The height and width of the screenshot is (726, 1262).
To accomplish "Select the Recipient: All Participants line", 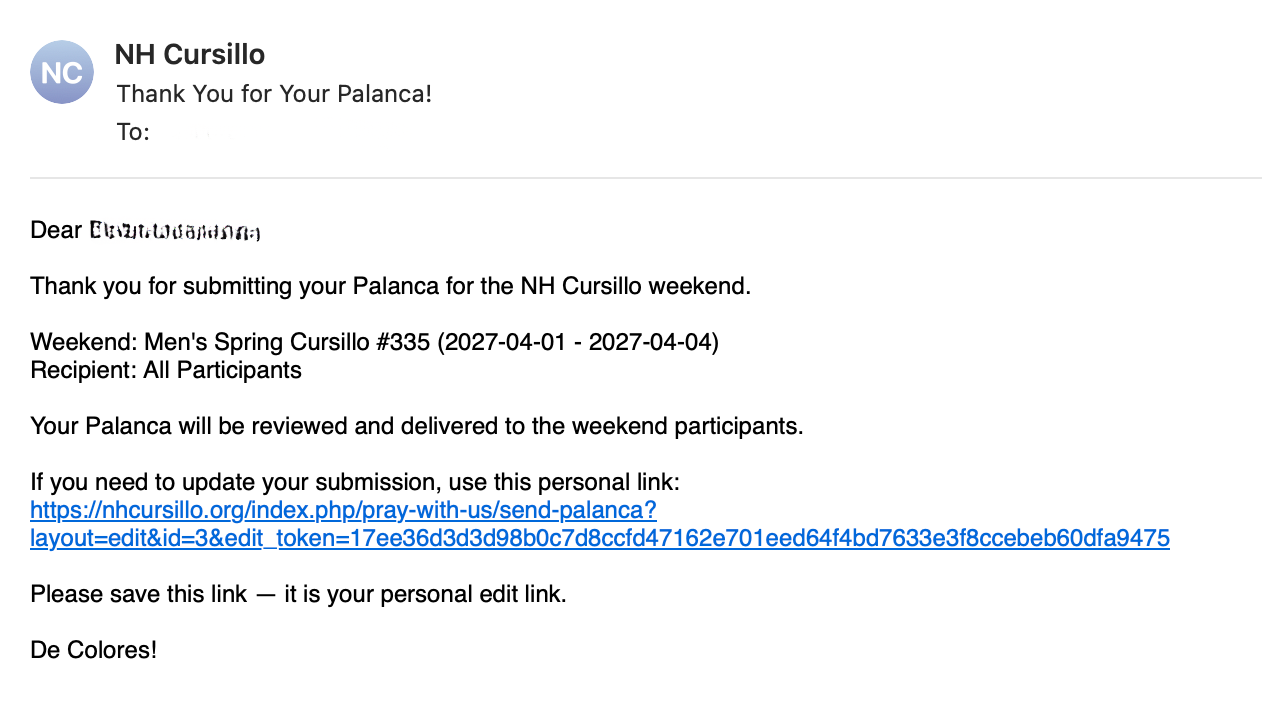I will click(166, 371).
